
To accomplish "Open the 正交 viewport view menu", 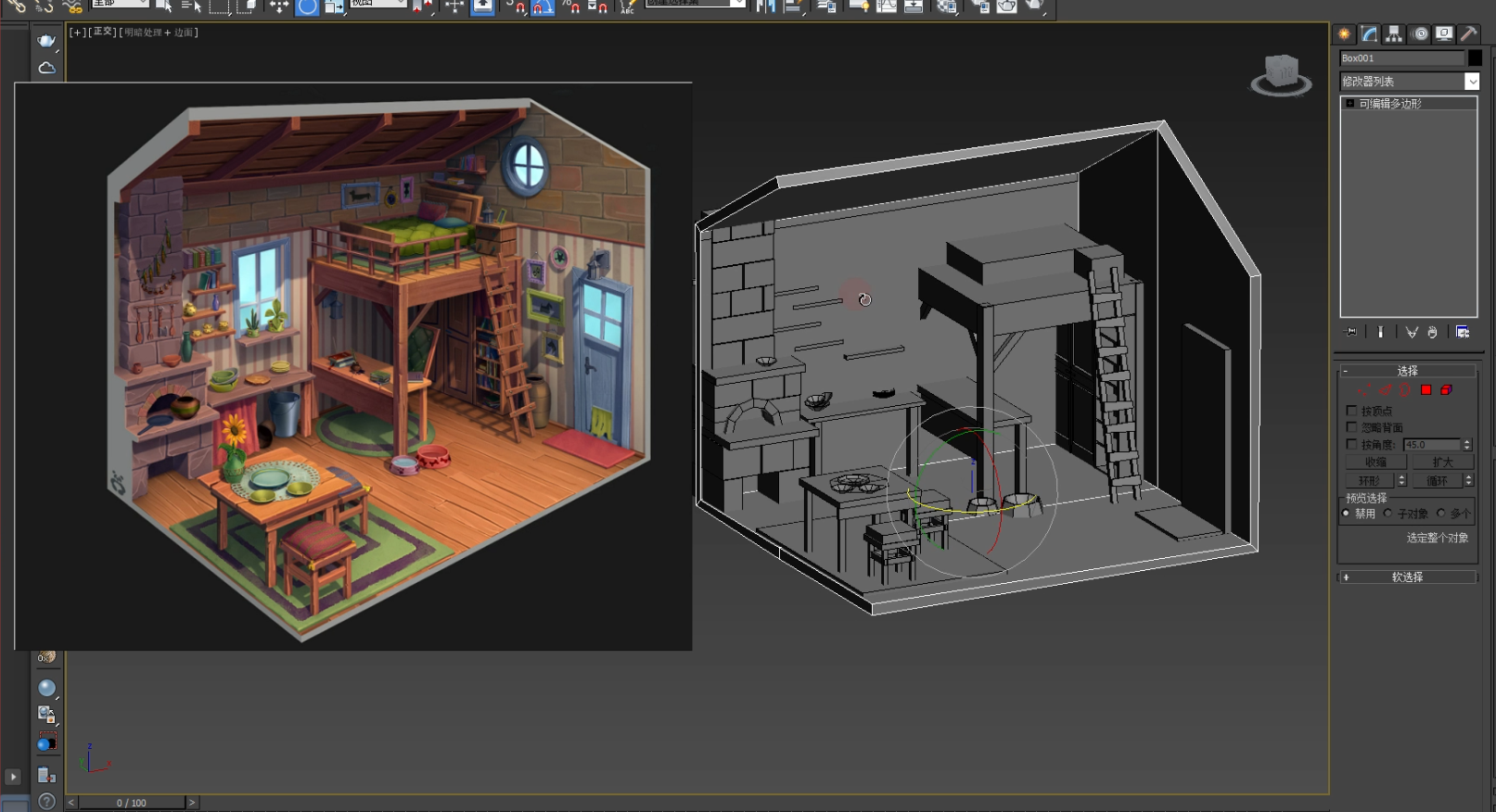I will pyautogui.click(x=102, y=32).
